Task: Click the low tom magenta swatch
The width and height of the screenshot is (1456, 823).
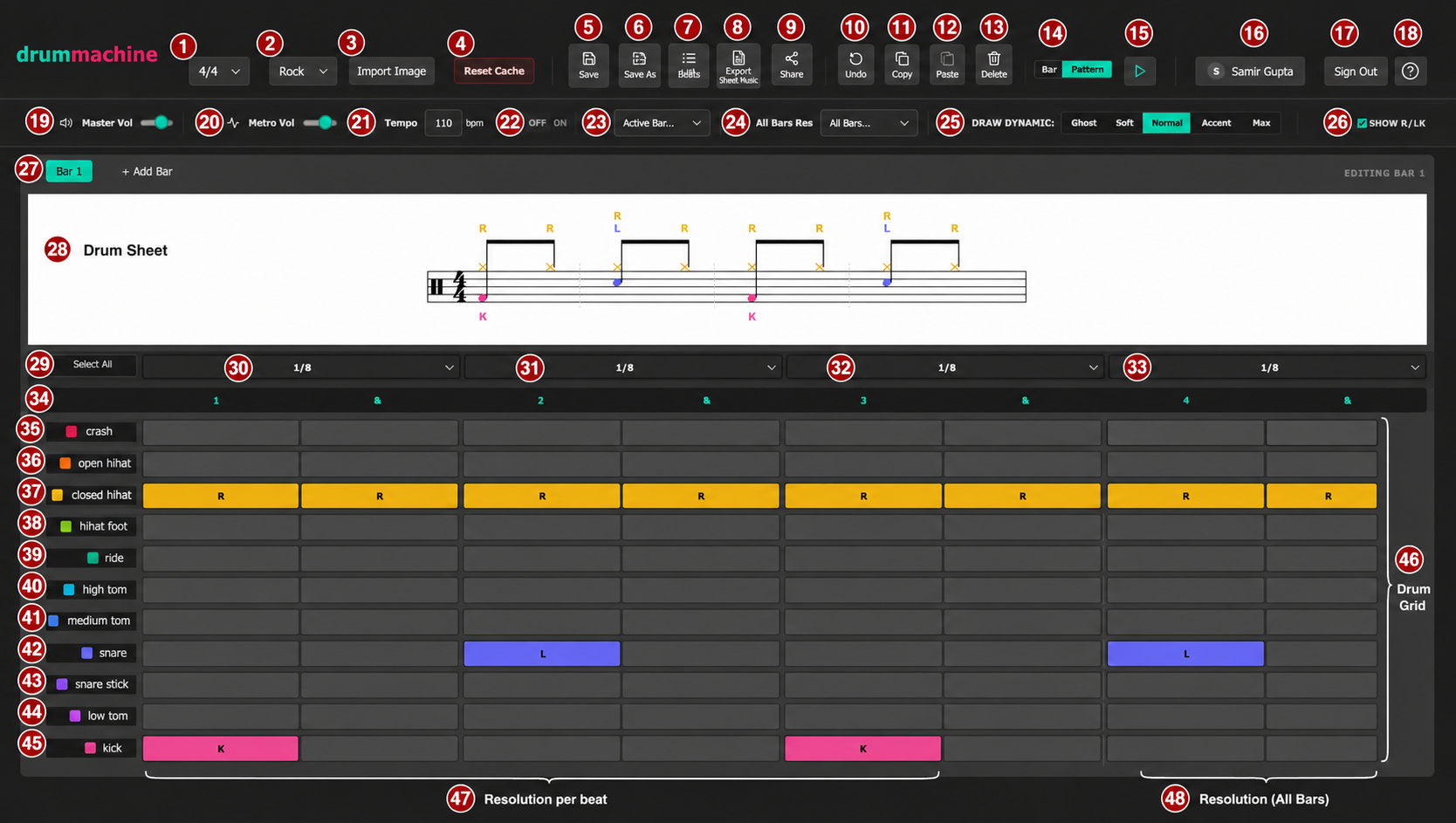Action: [75, 716]
